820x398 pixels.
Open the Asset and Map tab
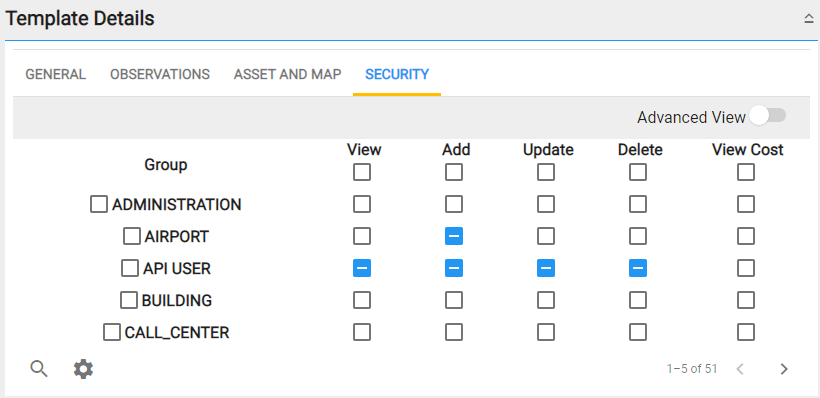tap(287, 74)
